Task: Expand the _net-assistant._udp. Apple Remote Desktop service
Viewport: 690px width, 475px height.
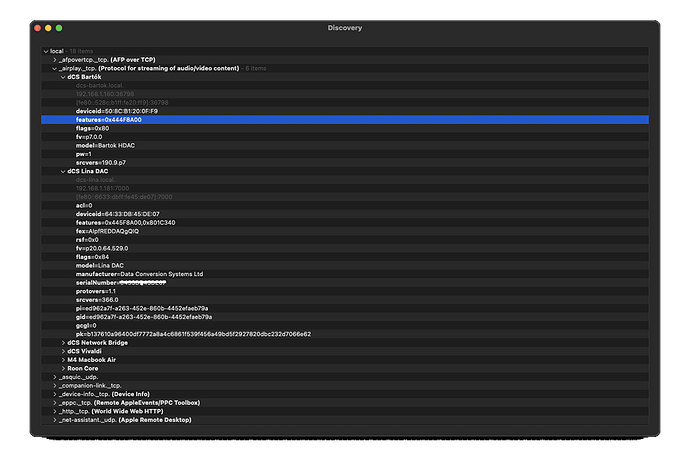Action: point(55,420)
